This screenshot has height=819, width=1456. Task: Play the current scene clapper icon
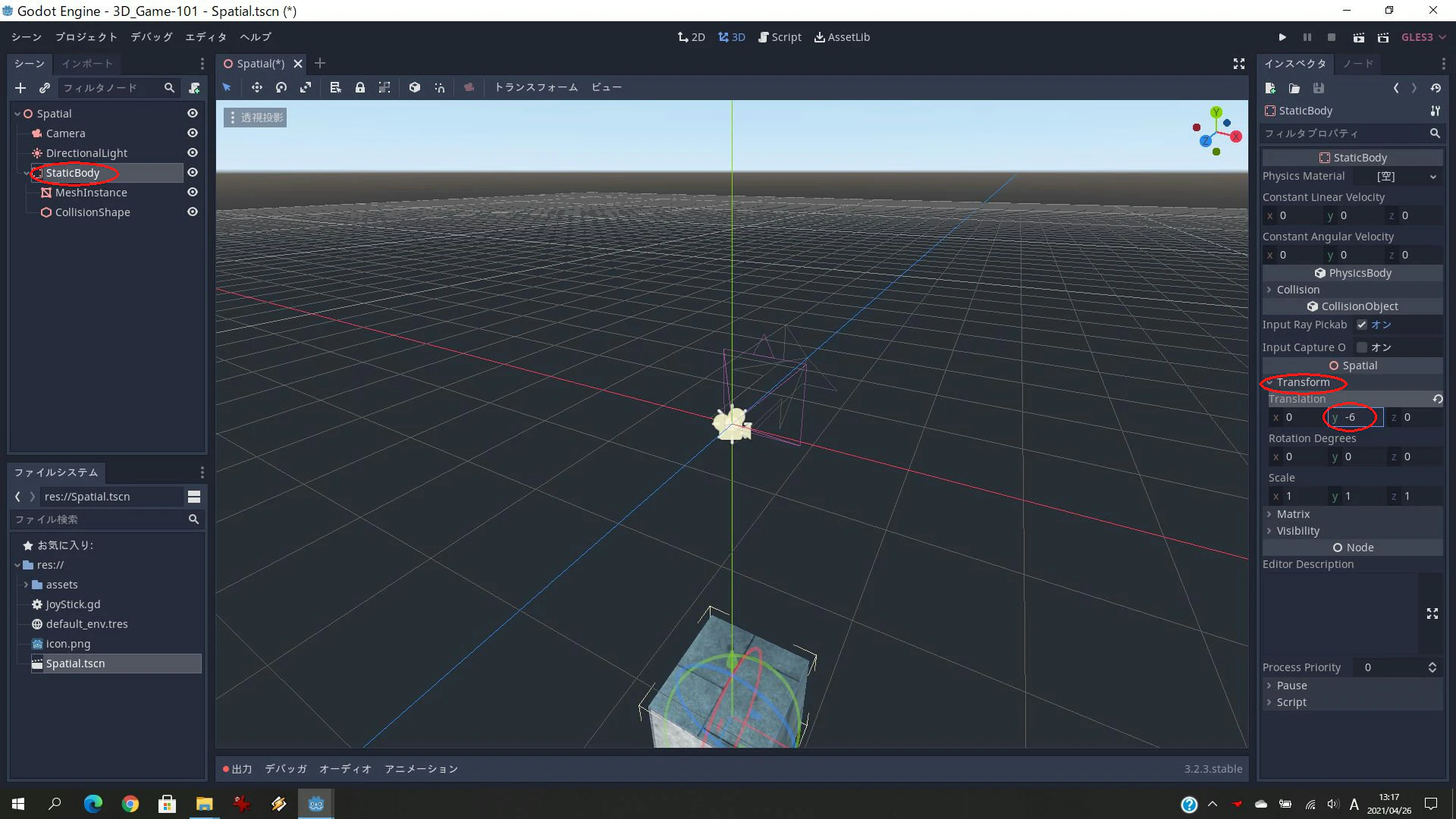coord(1359,37)
